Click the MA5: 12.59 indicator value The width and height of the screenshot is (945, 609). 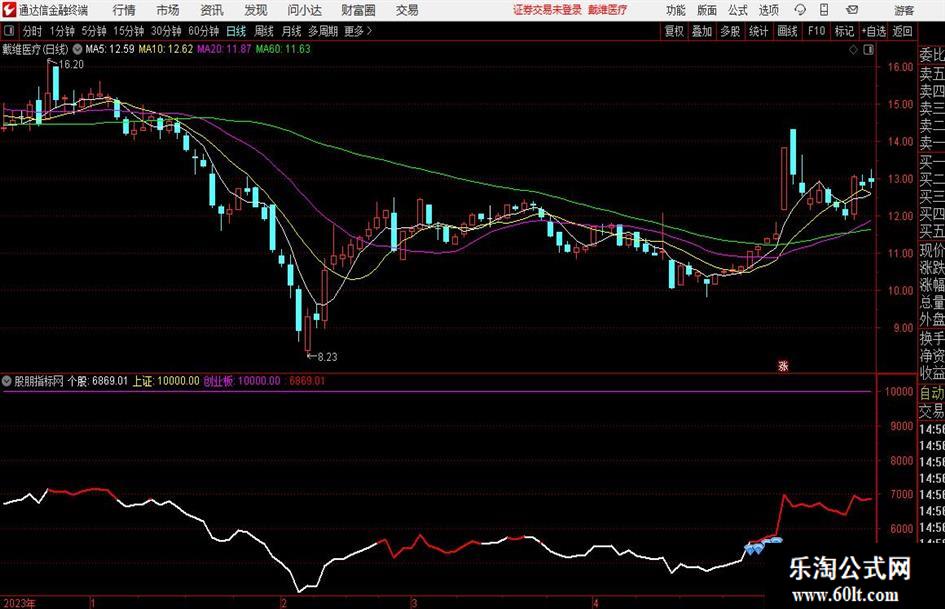pos(110,49)
